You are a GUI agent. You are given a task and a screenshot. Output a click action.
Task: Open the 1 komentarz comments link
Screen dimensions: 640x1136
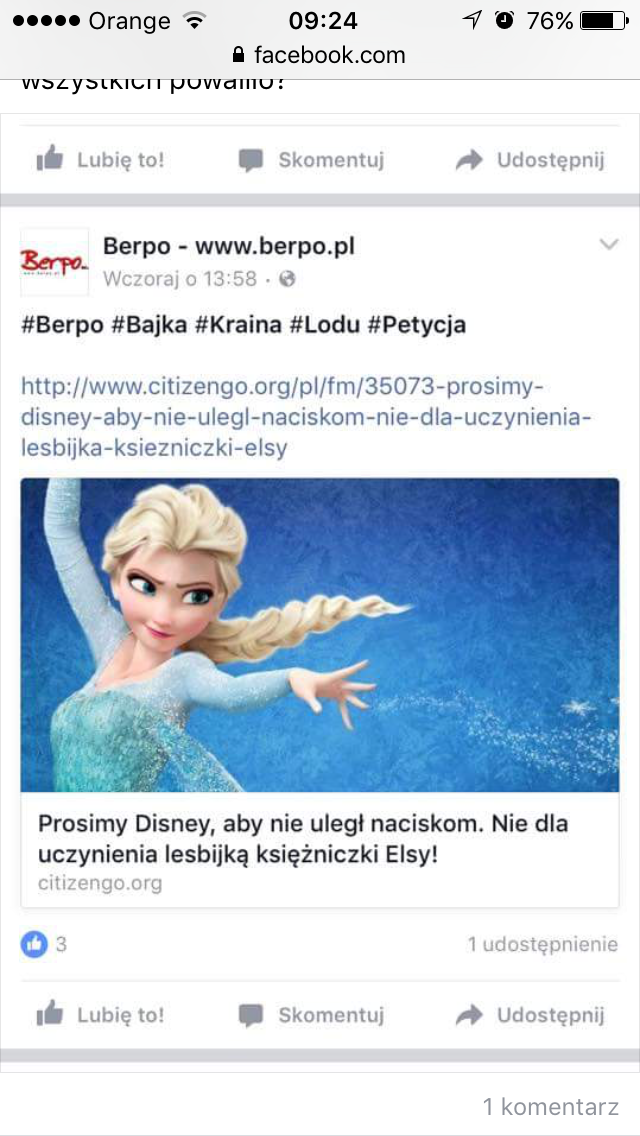pos(551,1107)
